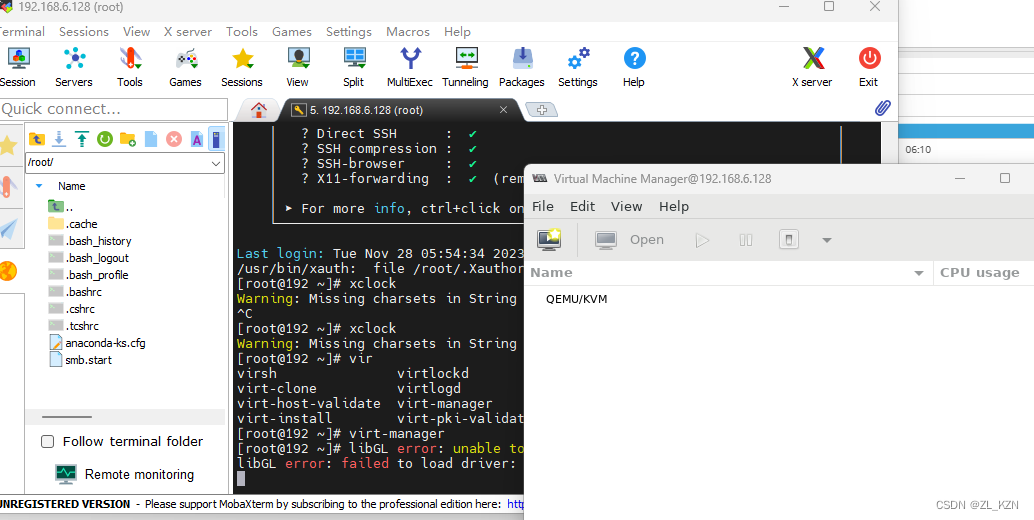Click the blue 'info' link in terminal
Screen dimensions: 1034x520
tap(389, 208)
